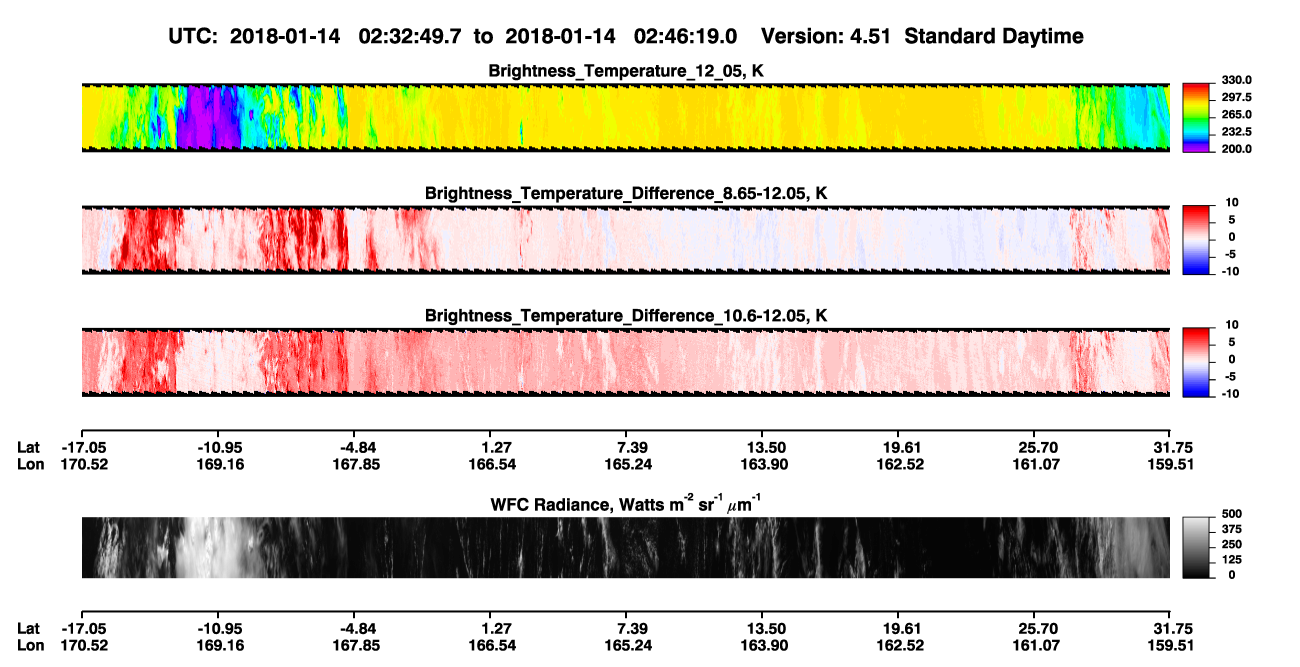Click the '375' tick on WFC Radiance color bar
The width and height of the screenshot is (1300, 667).
(x=1233, y=529)
